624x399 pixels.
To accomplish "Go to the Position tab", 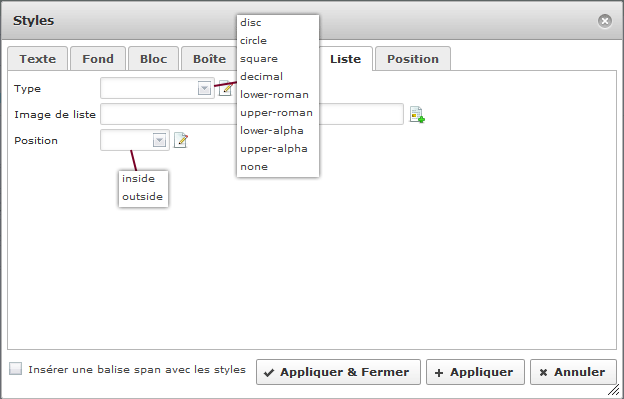I will pyautogui.click(x=413, y=59).
